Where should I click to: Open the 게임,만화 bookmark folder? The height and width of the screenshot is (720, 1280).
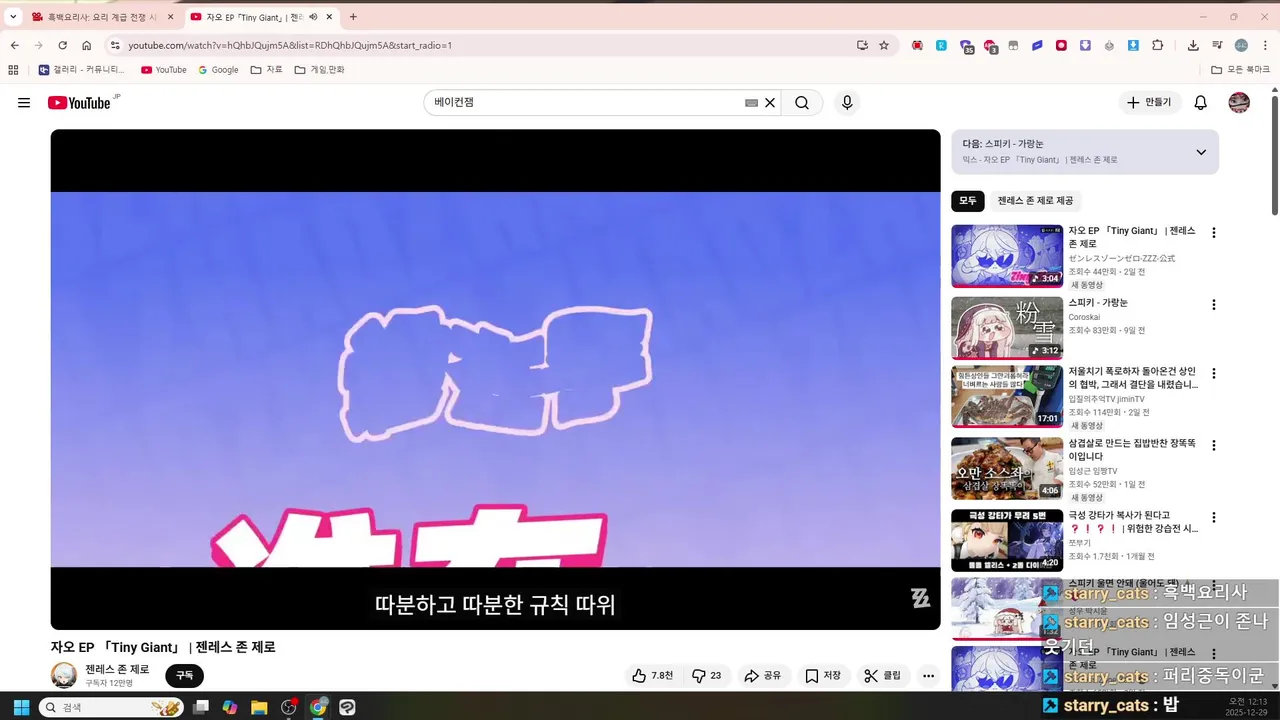319,70
